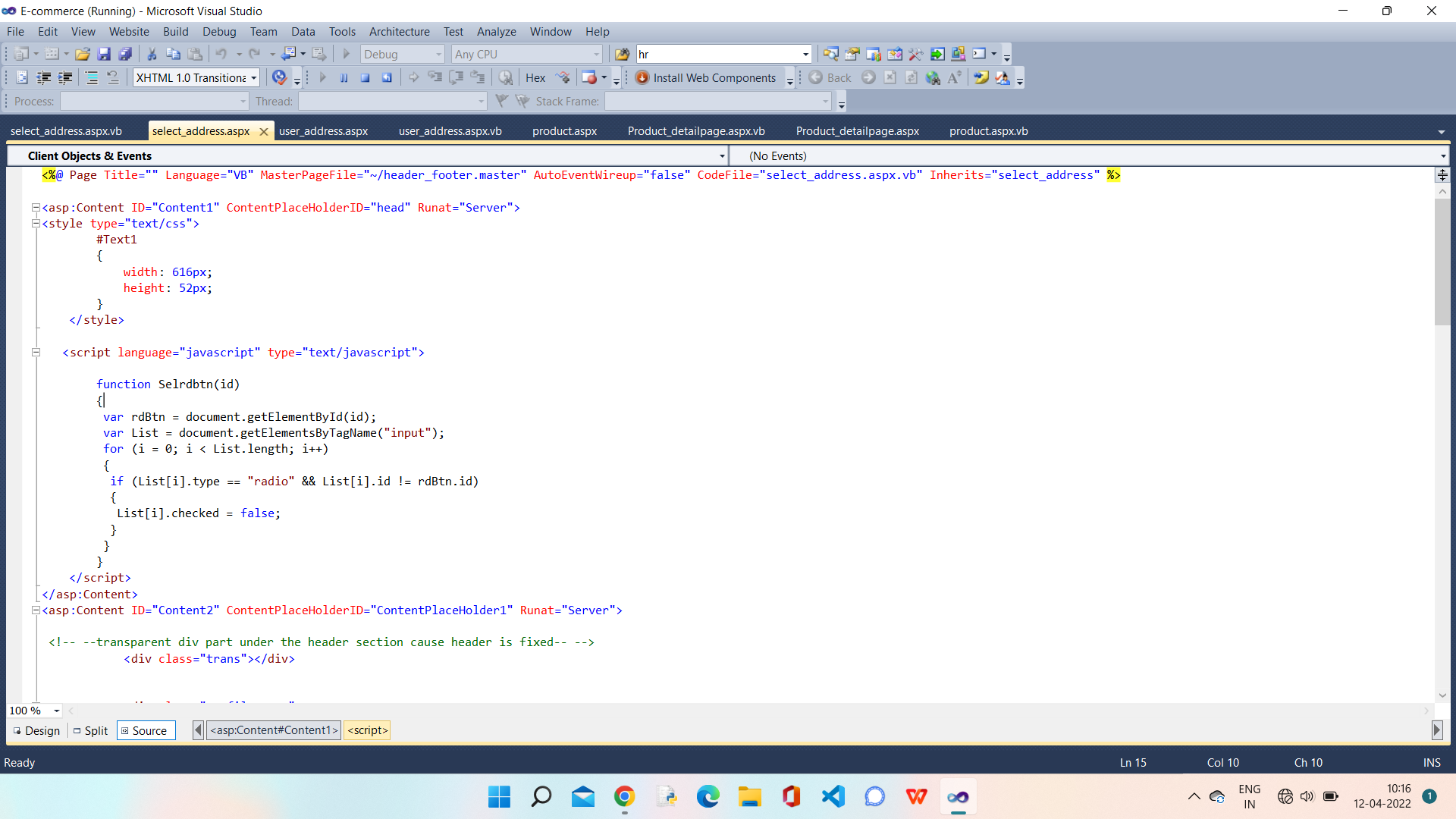The image size is (1456, 819).
Task: Switch to the Source view toggle
Action: pos(146,730)
